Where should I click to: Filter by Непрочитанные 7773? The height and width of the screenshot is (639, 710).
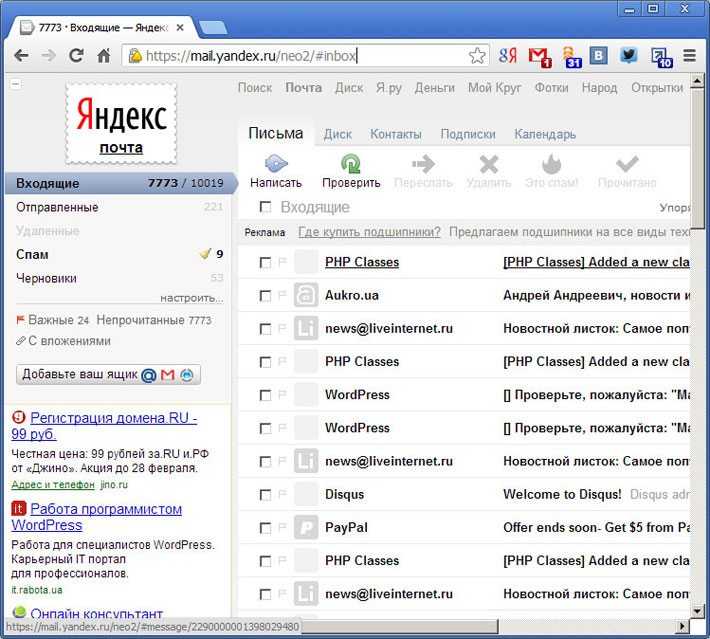pos(154,320)
